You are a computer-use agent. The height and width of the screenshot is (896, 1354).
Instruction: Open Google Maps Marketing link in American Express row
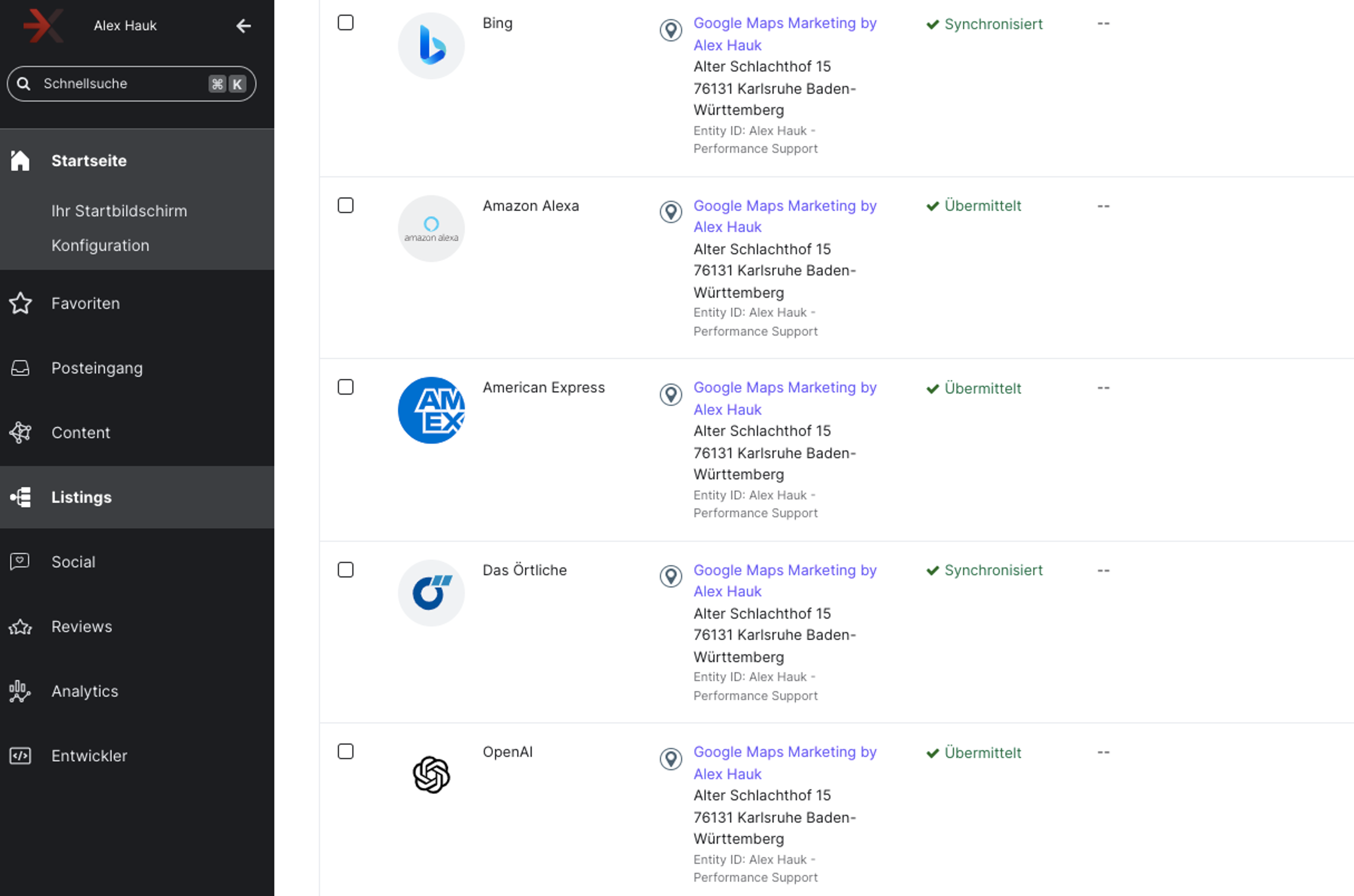[x=785, y=398]
